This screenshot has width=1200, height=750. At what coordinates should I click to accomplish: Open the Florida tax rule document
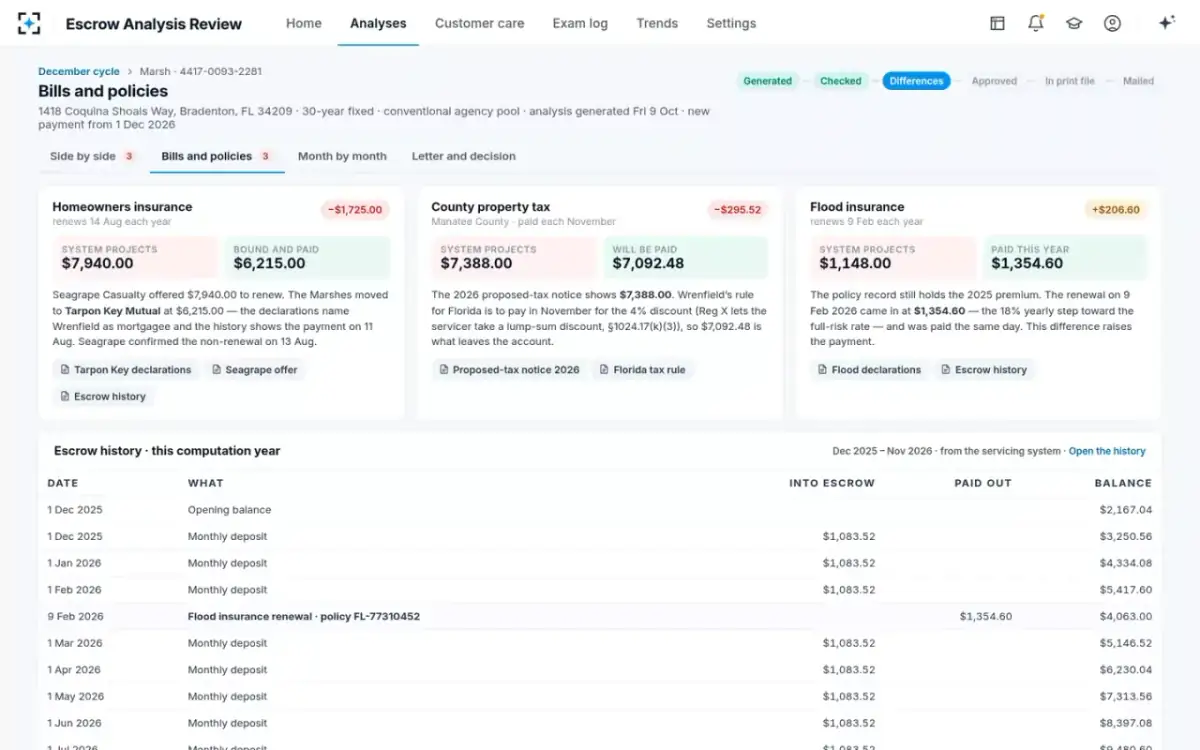coord(643,370)
